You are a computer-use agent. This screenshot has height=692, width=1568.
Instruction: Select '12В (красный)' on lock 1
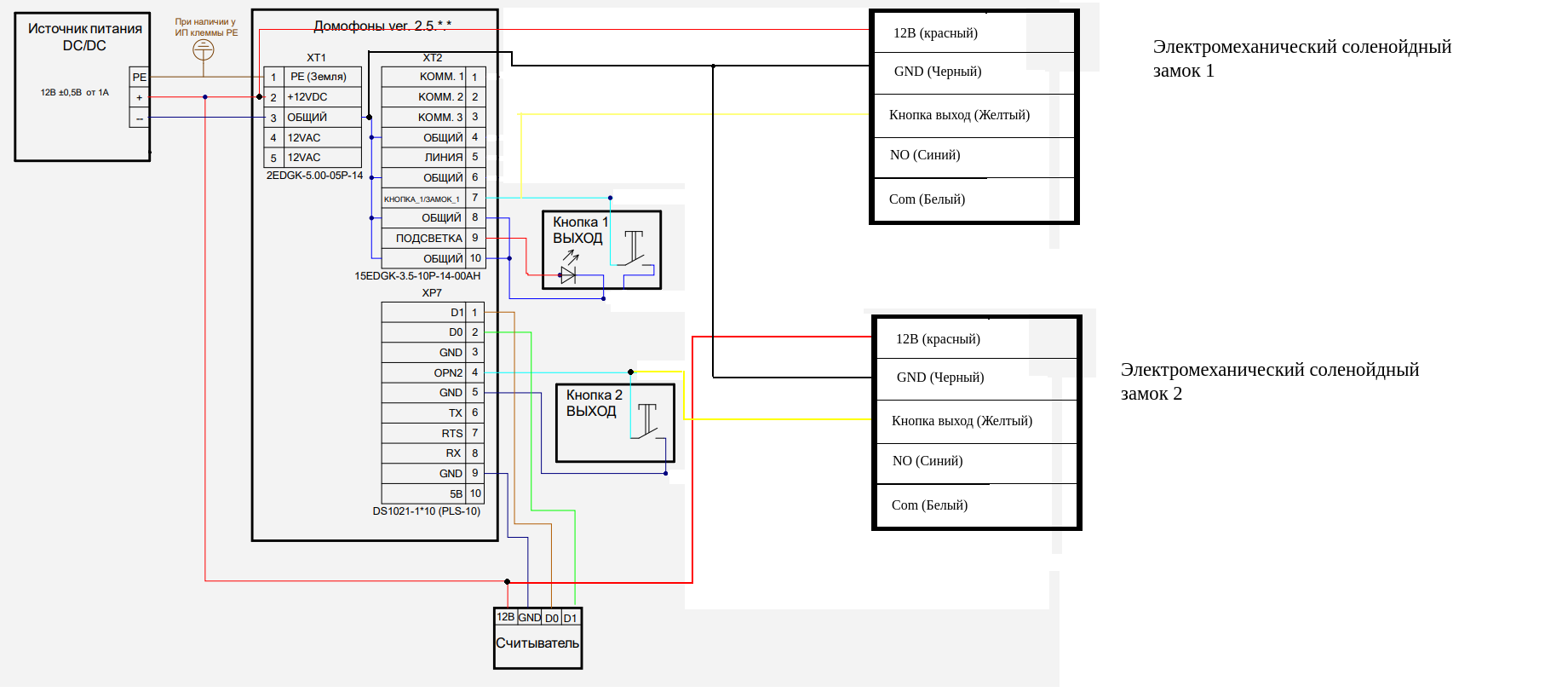click(935, 33)
